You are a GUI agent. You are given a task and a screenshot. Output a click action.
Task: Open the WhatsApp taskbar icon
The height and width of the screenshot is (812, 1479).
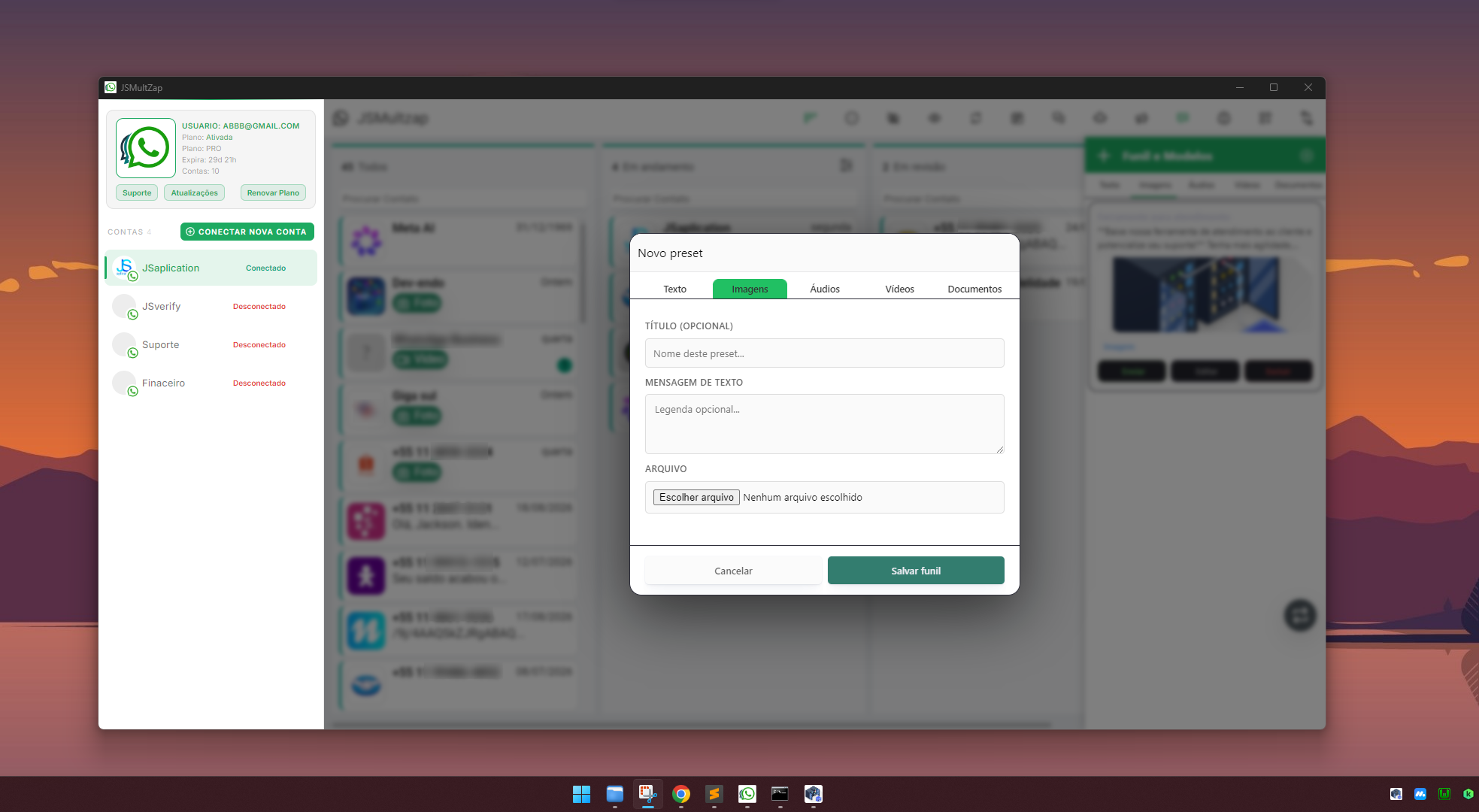click(x=747, y=794)
